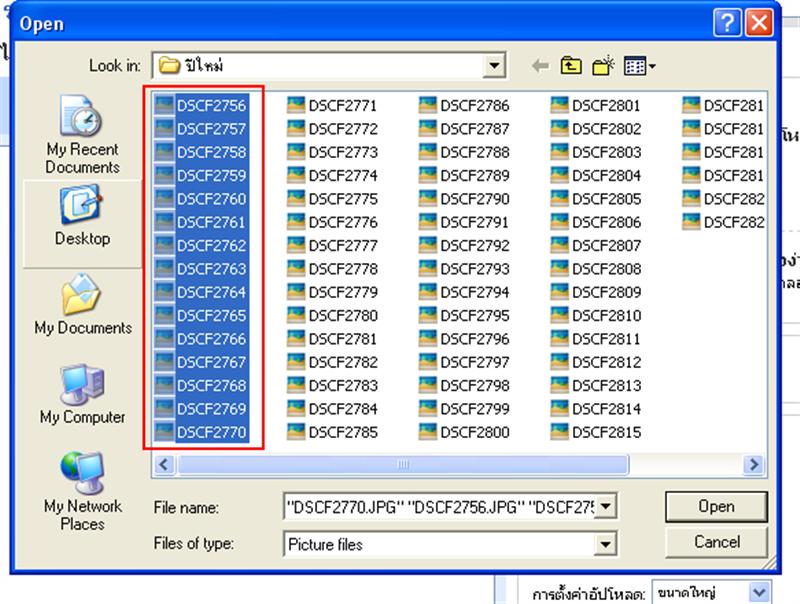
Task: Click the Help question mark button
Action: pos(729,22)
